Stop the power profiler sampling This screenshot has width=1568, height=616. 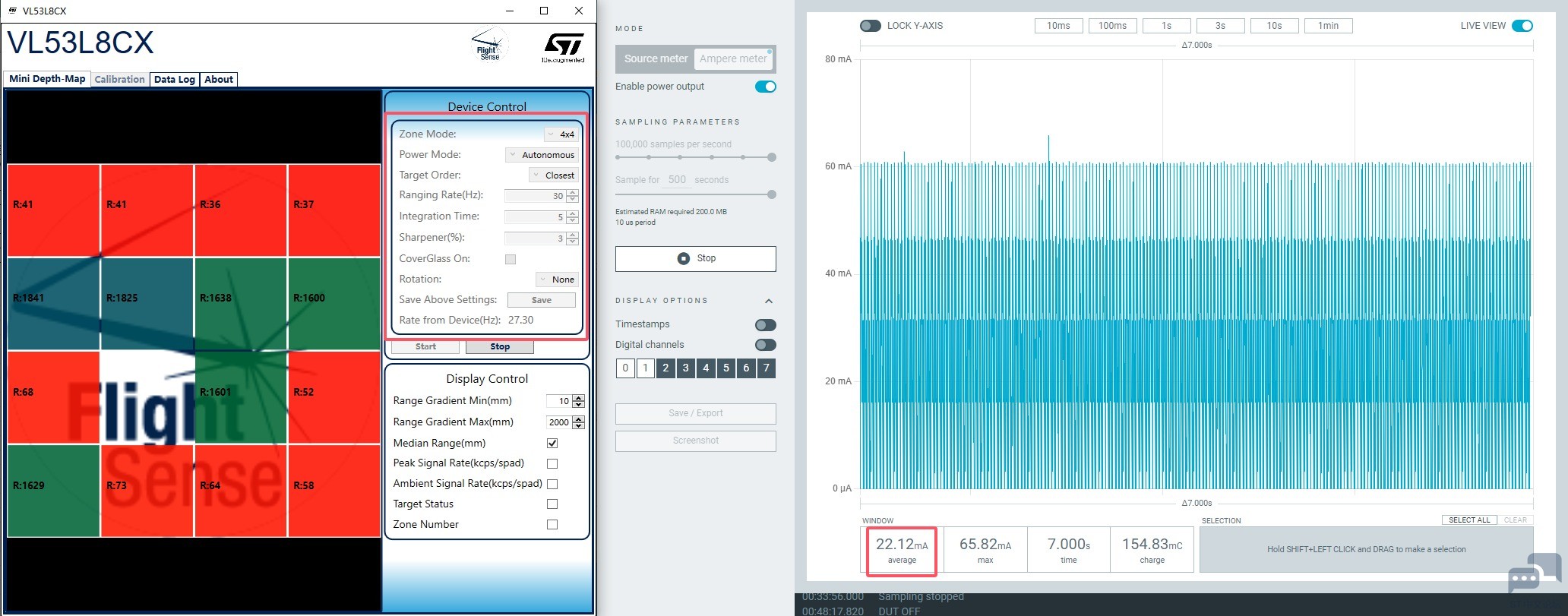pyautogui.click(x=696, y=258)
